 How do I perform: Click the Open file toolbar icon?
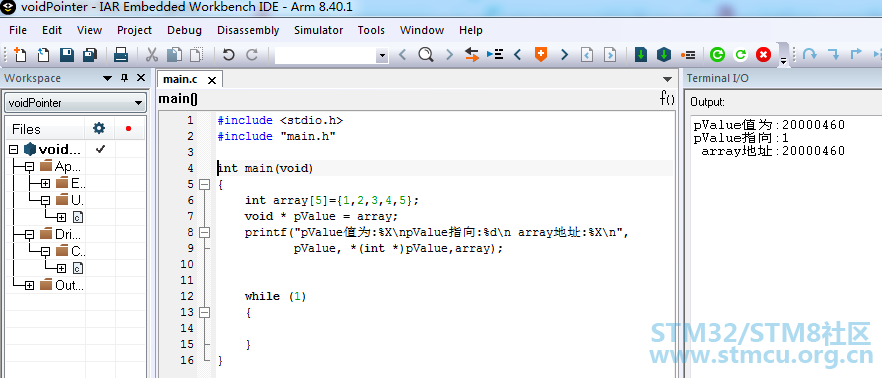tap(43, 55)
